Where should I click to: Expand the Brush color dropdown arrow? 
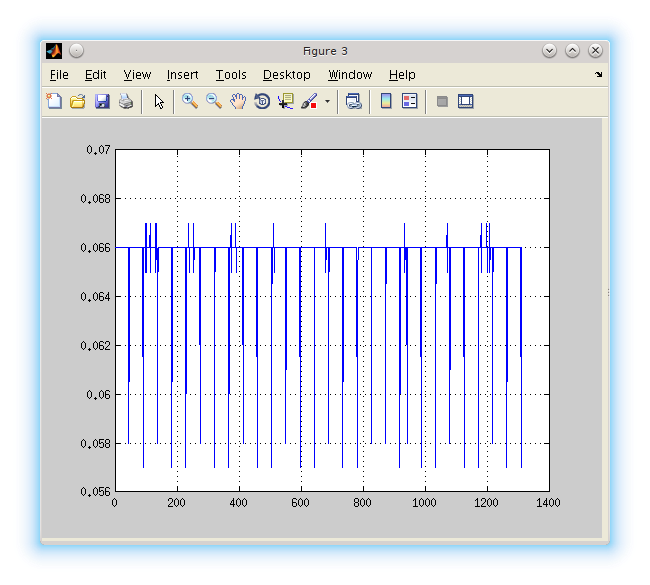[327, 102]
